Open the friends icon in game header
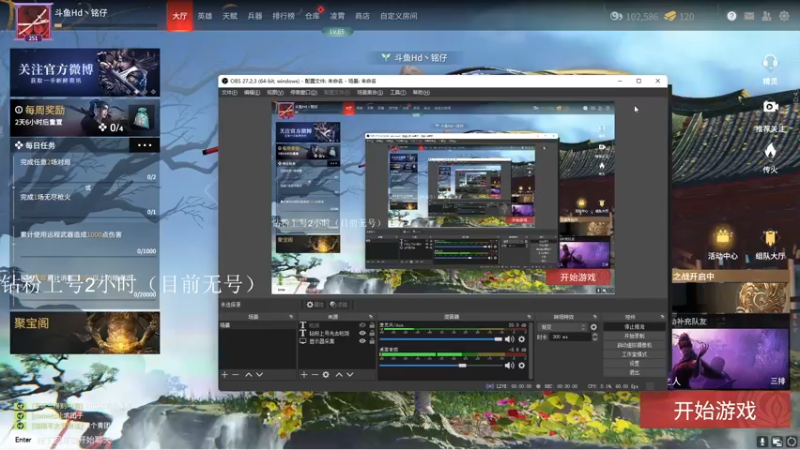800x450 pixels. [x=766, y=16]
